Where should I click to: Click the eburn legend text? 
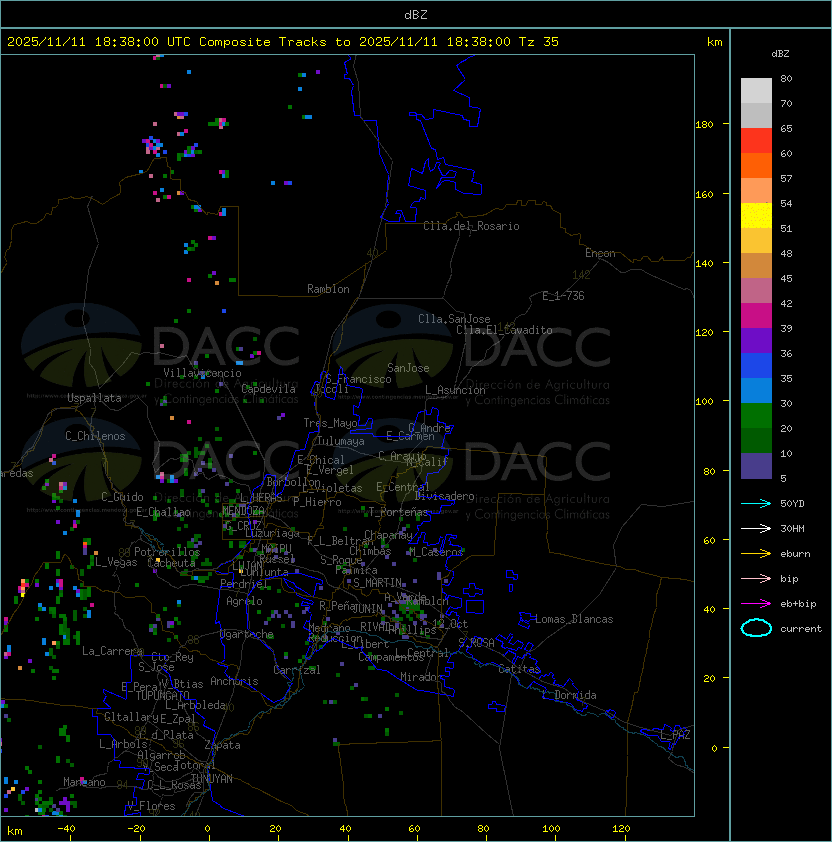click(795, 554)
